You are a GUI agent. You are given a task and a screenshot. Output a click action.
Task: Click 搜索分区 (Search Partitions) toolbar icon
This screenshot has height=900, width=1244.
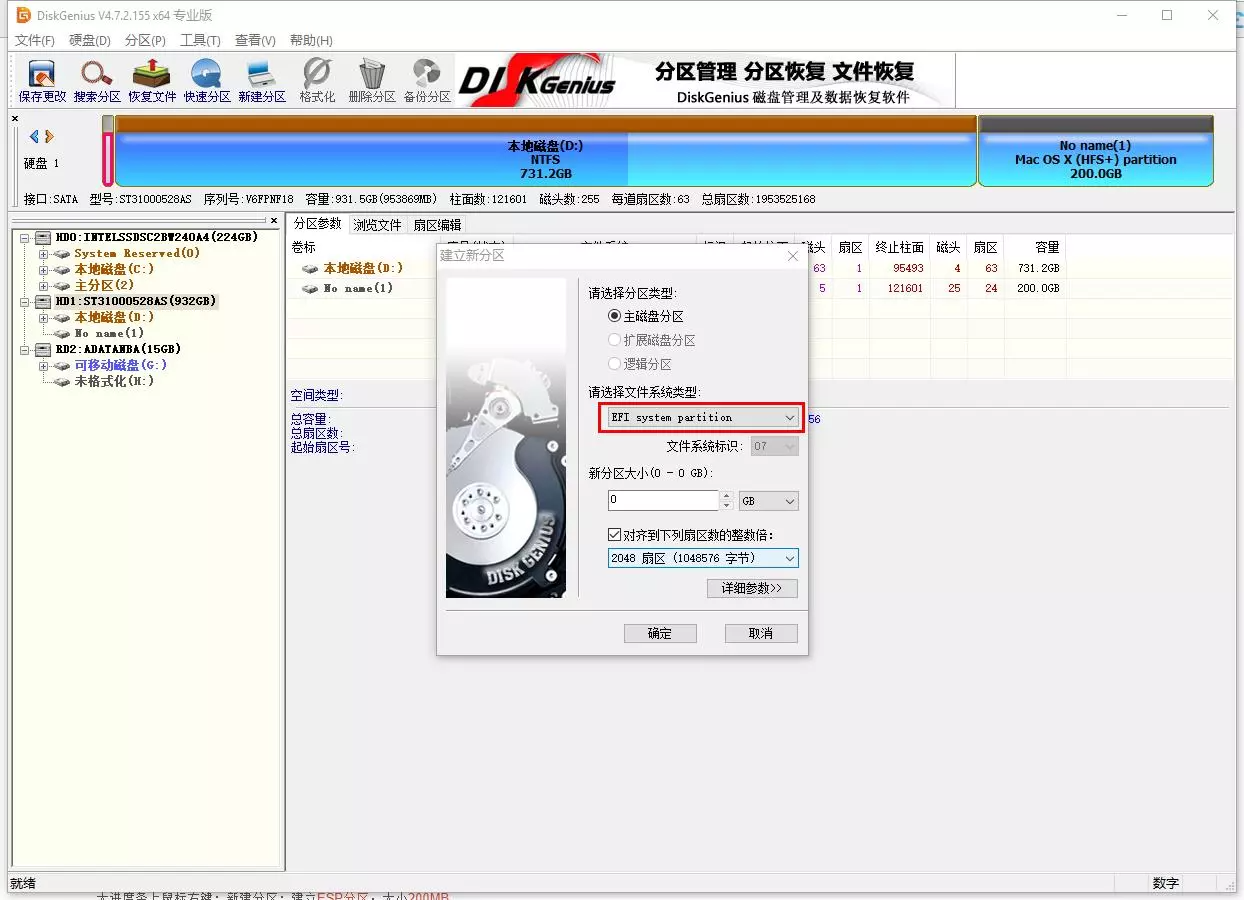click(97, 81)
